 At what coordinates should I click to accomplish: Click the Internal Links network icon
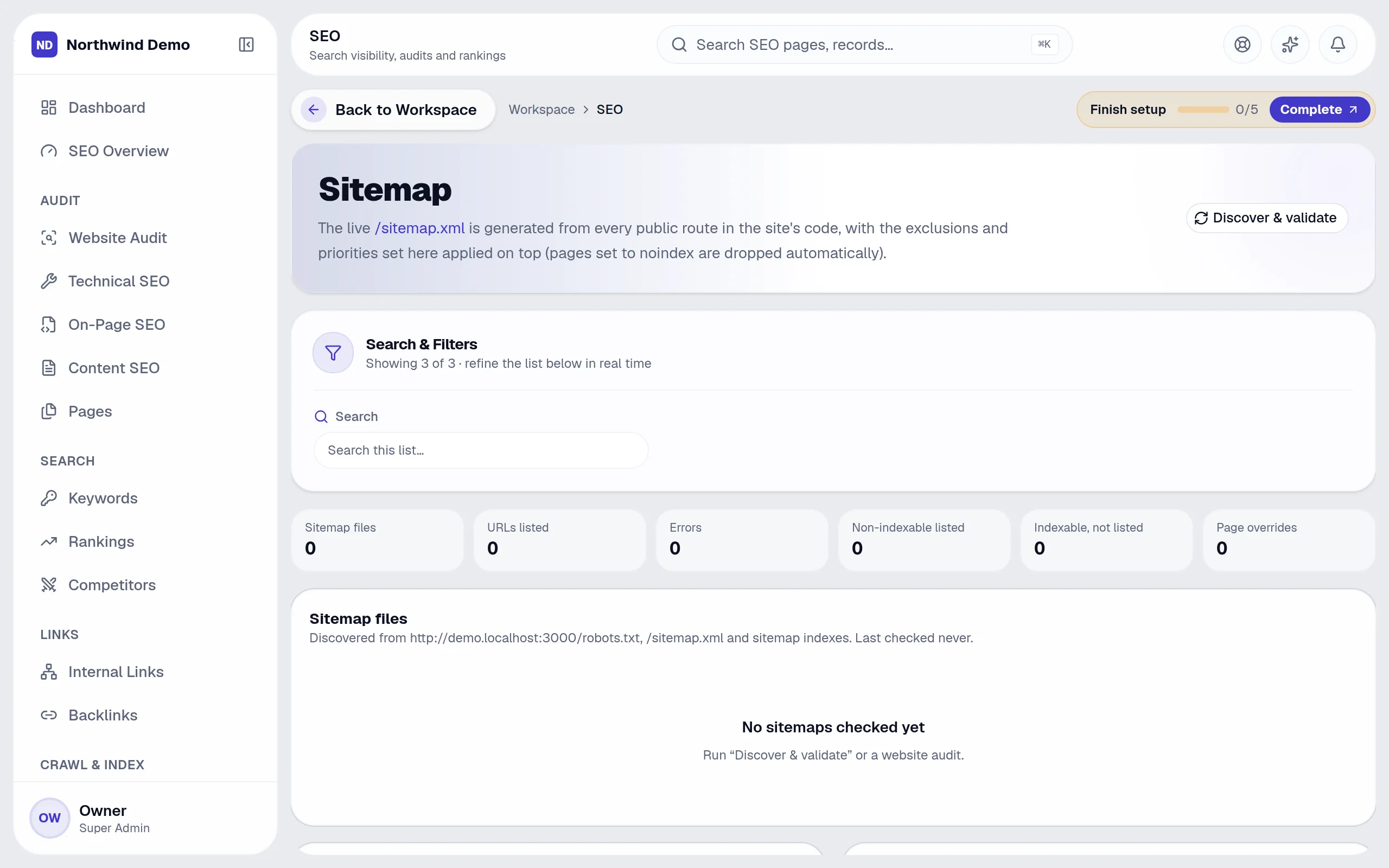tap(49, 672)
